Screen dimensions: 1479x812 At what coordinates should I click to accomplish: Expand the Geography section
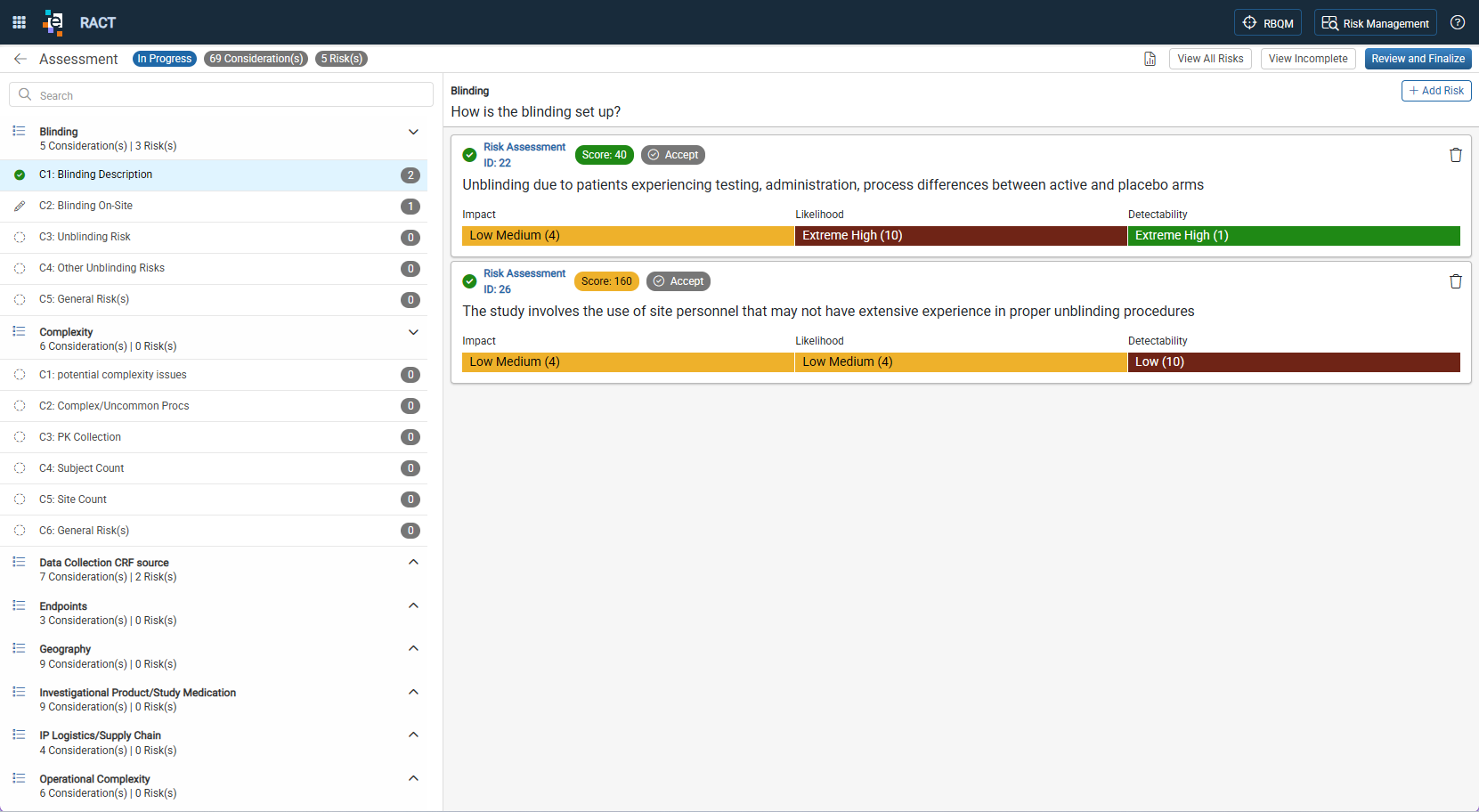click(x=413, y=648)
